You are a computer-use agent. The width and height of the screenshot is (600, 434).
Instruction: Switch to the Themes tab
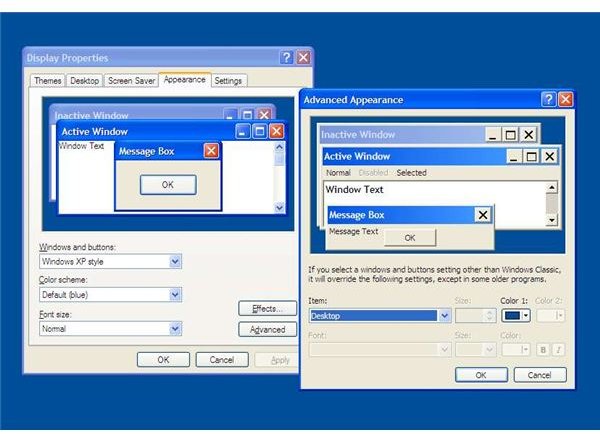click(x=47, y=81)
